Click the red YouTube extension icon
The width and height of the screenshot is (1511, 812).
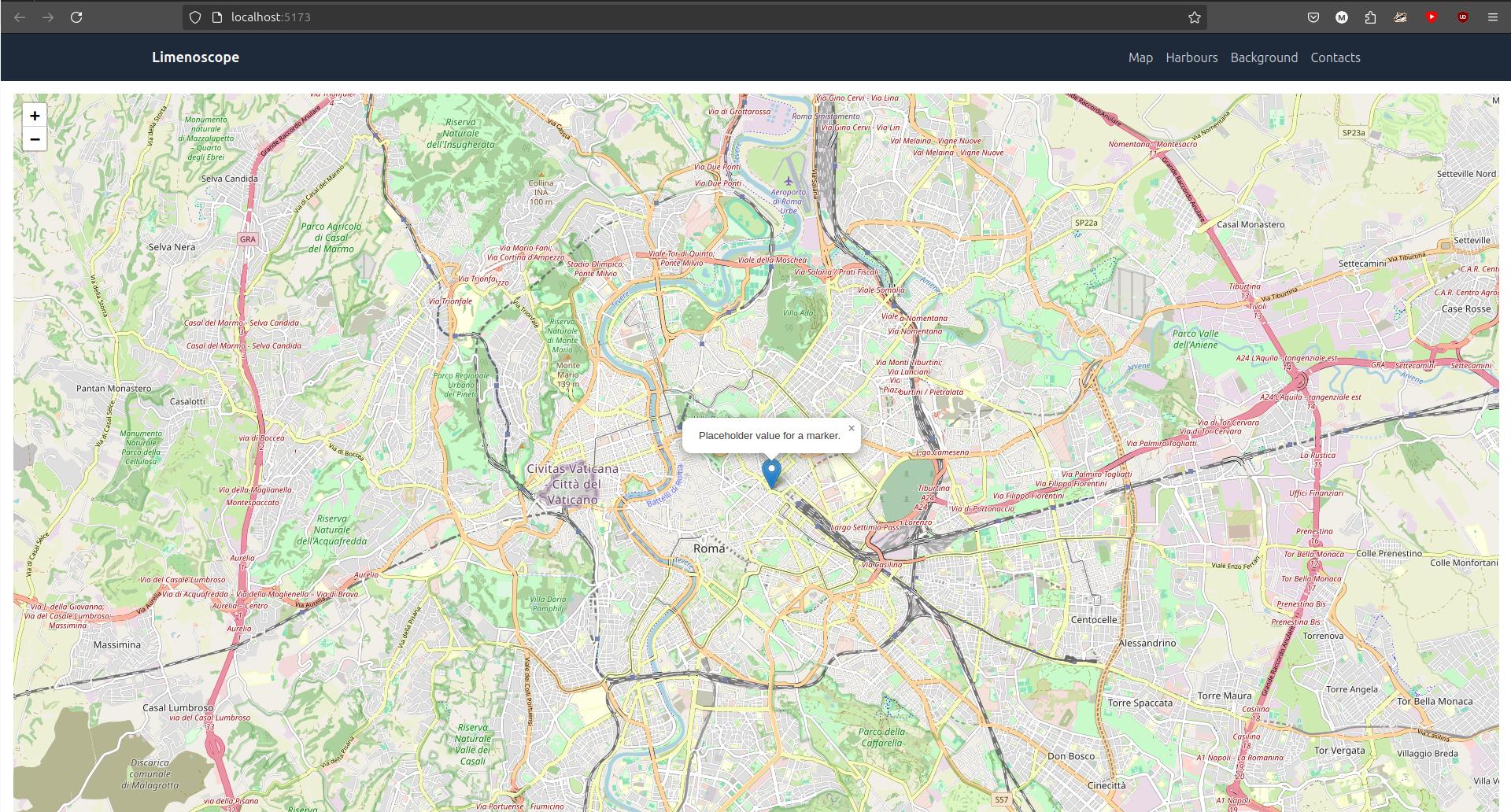(1432, 17)
